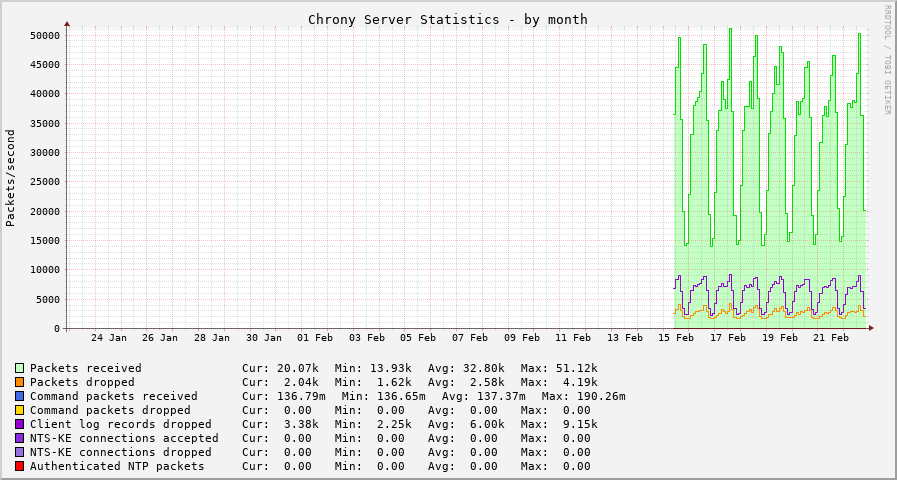Click the 07 Feb date label
897x480 pixels.
pos(470,338)
